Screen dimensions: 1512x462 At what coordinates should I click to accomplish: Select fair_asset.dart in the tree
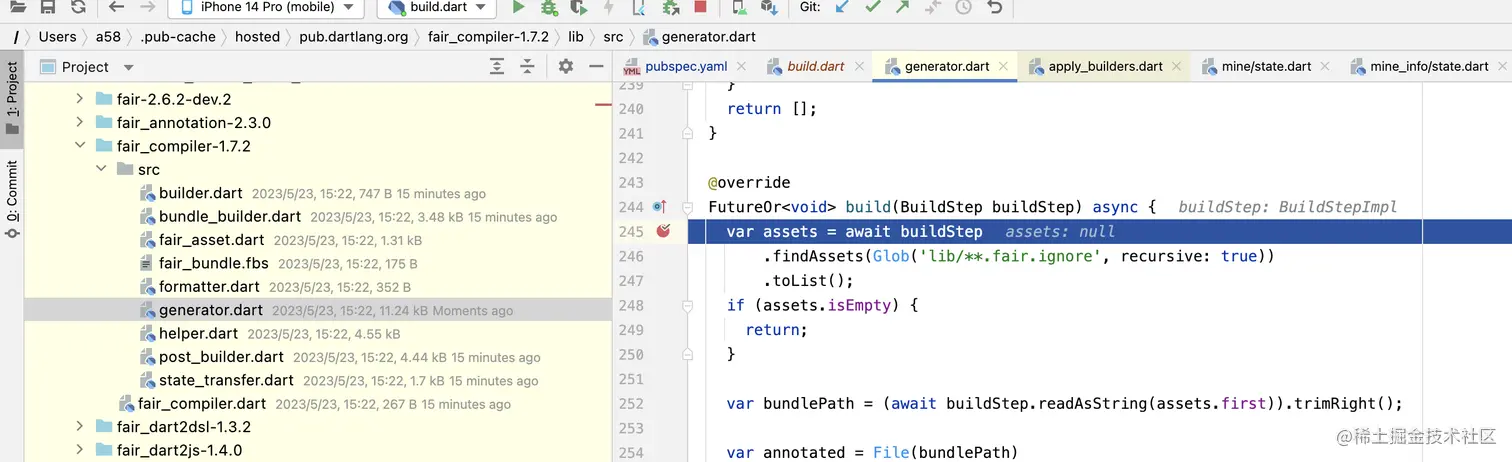point(212,240)
